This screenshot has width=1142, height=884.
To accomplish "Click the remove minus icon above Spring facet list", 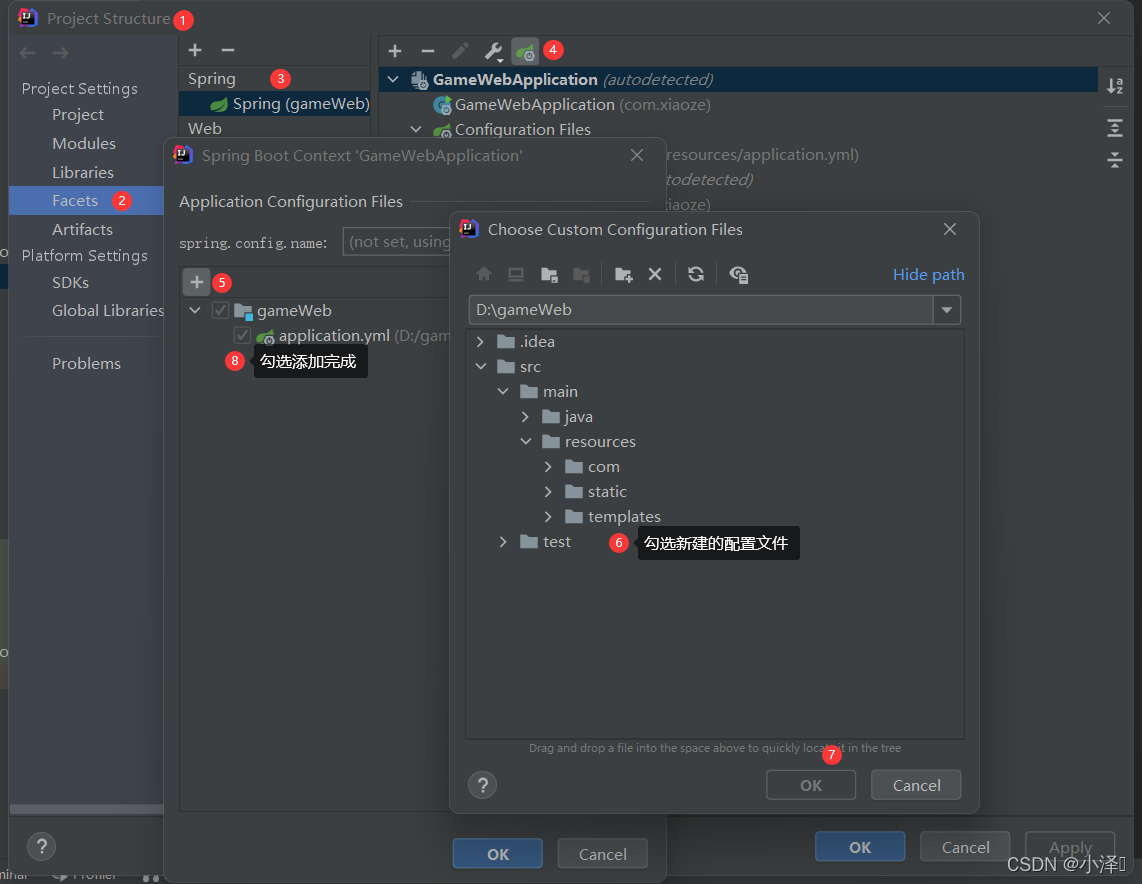I will 228,50.
